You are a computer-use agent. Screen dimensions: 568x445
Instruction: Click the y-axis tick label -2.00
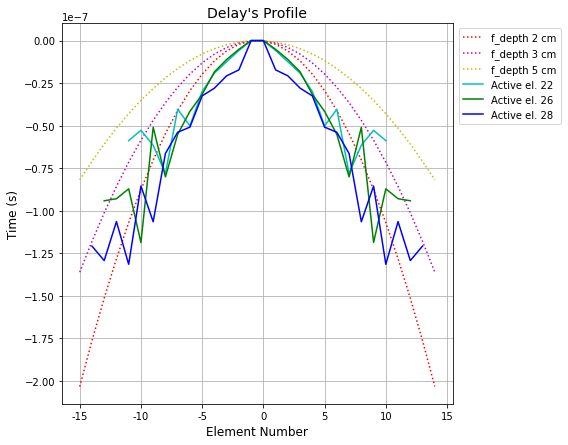(39, 382)
